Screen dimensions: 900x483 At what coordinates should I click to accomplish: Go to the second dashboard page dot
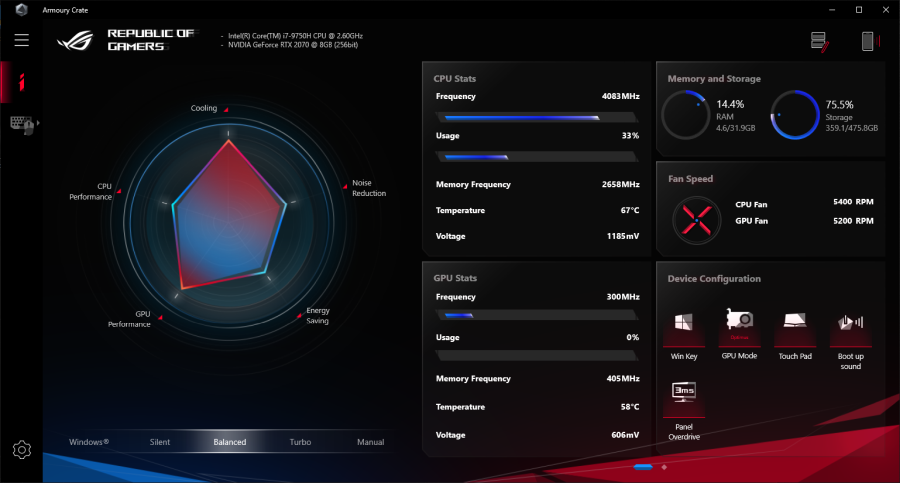(664, 467)
